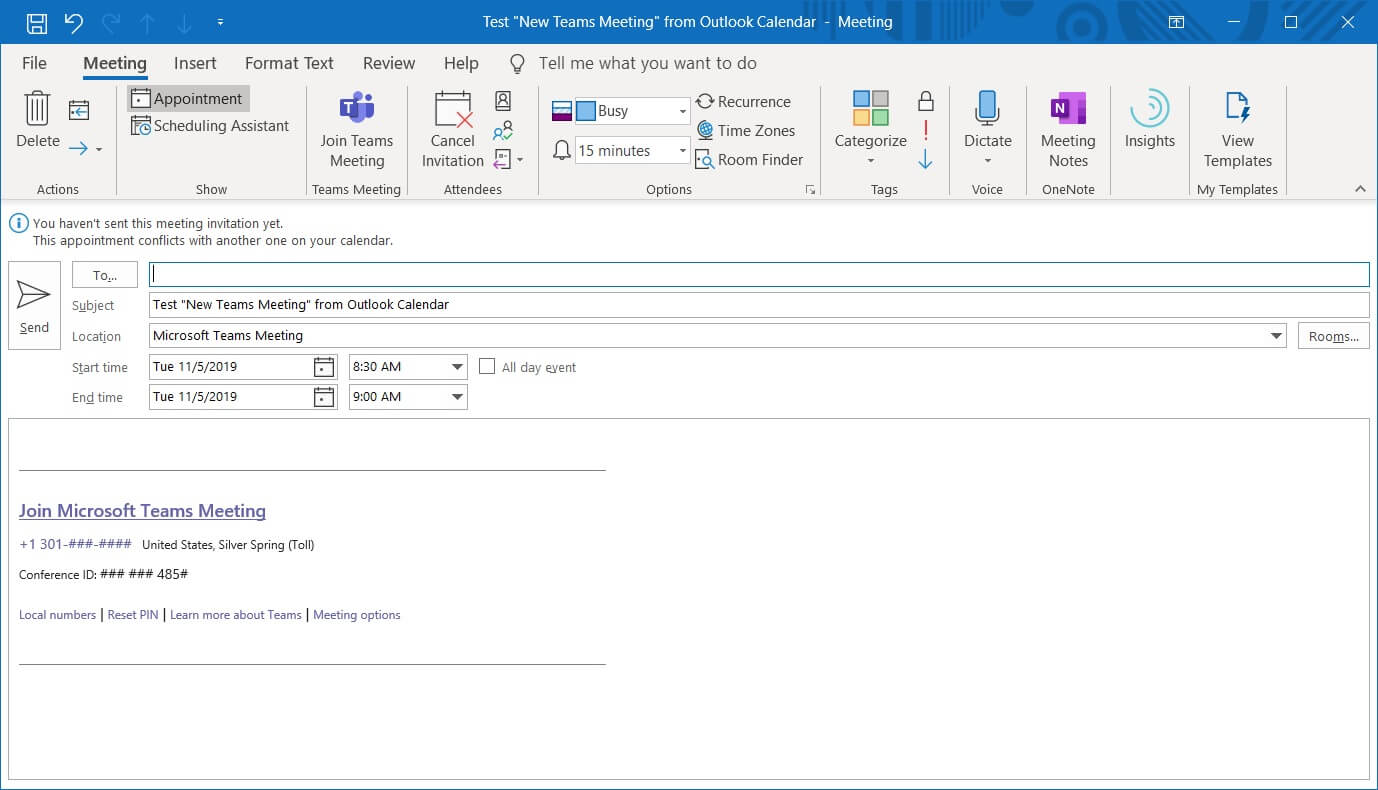Send the meeting invitation
The height and width of the screenshot is (790, 1378).
[34, 305]
